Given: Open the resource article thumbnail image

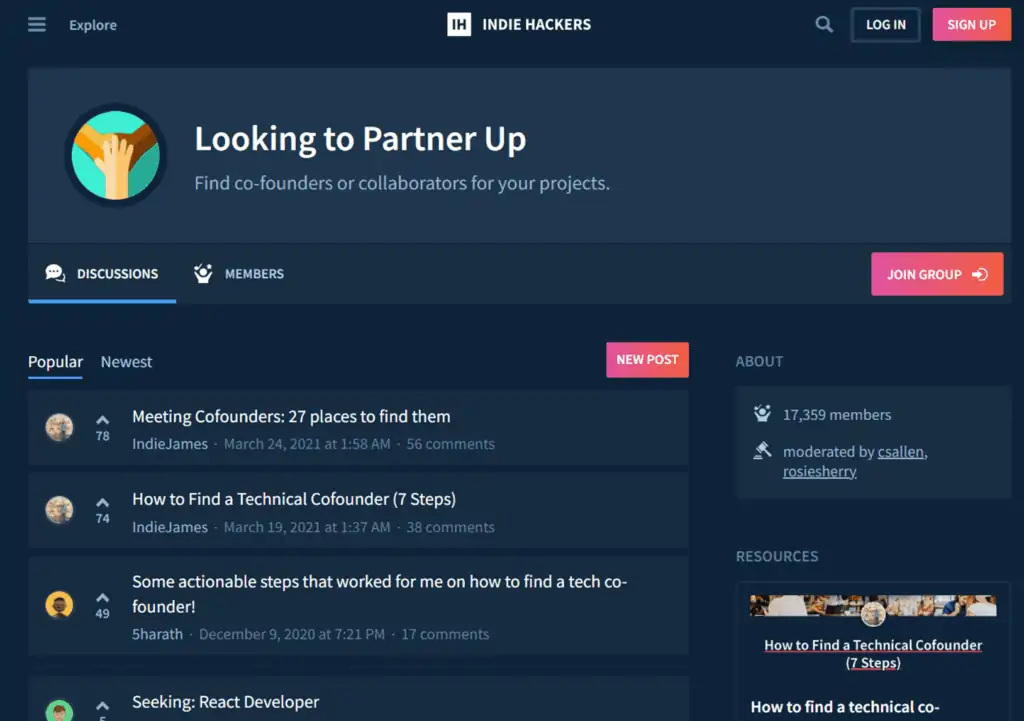Looking at the screenshot, I should 873,607.
